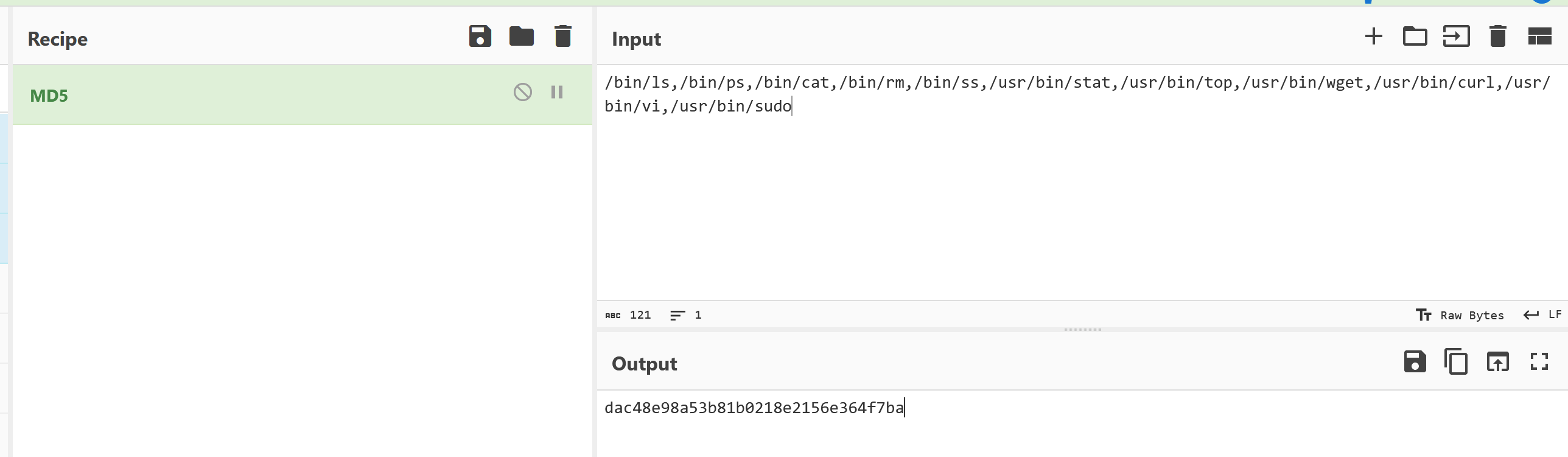Maximise the output pane
Screen dimensions: 1568x457
point(1539,362)
